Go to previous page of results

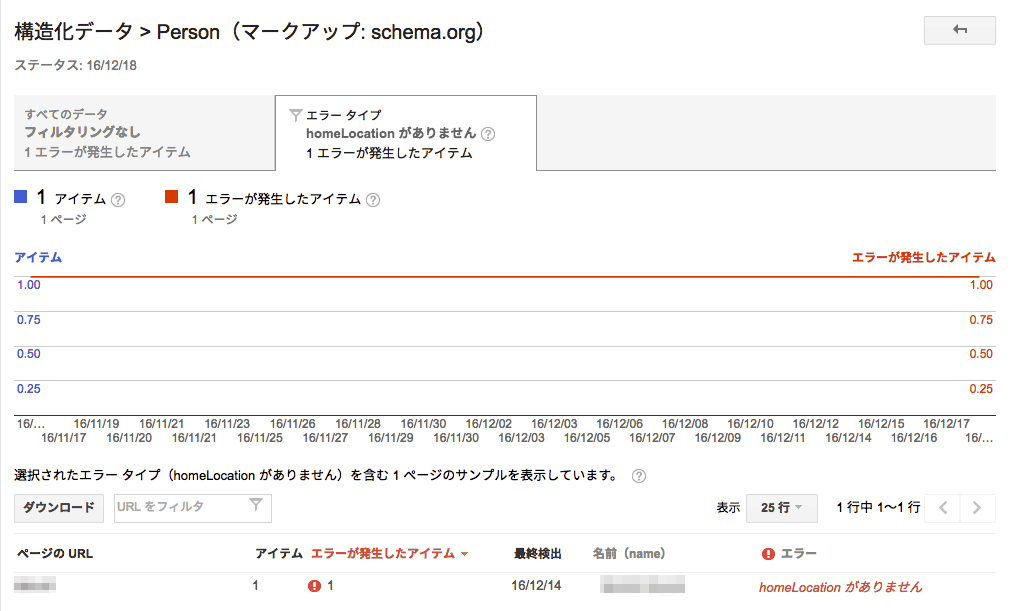pyautogui.click(x=942, y=508)
